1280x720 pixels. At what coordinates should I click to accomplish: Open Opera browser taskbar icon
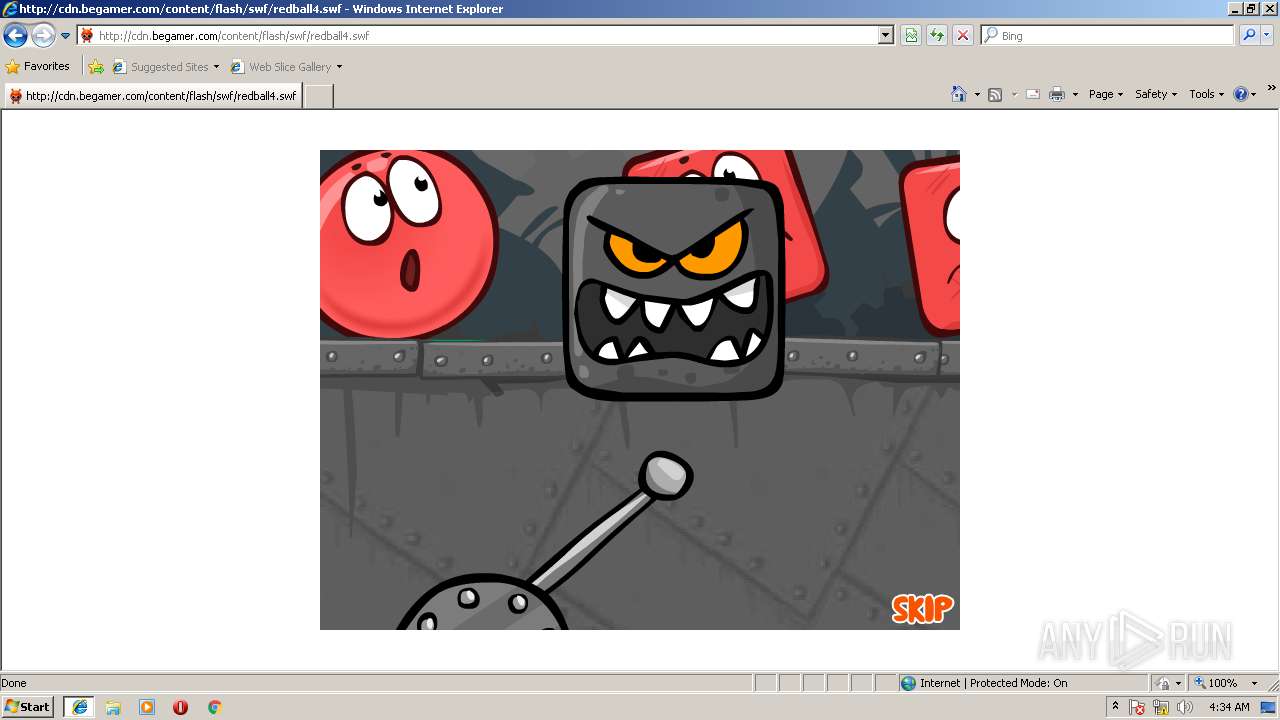point(180,707)
